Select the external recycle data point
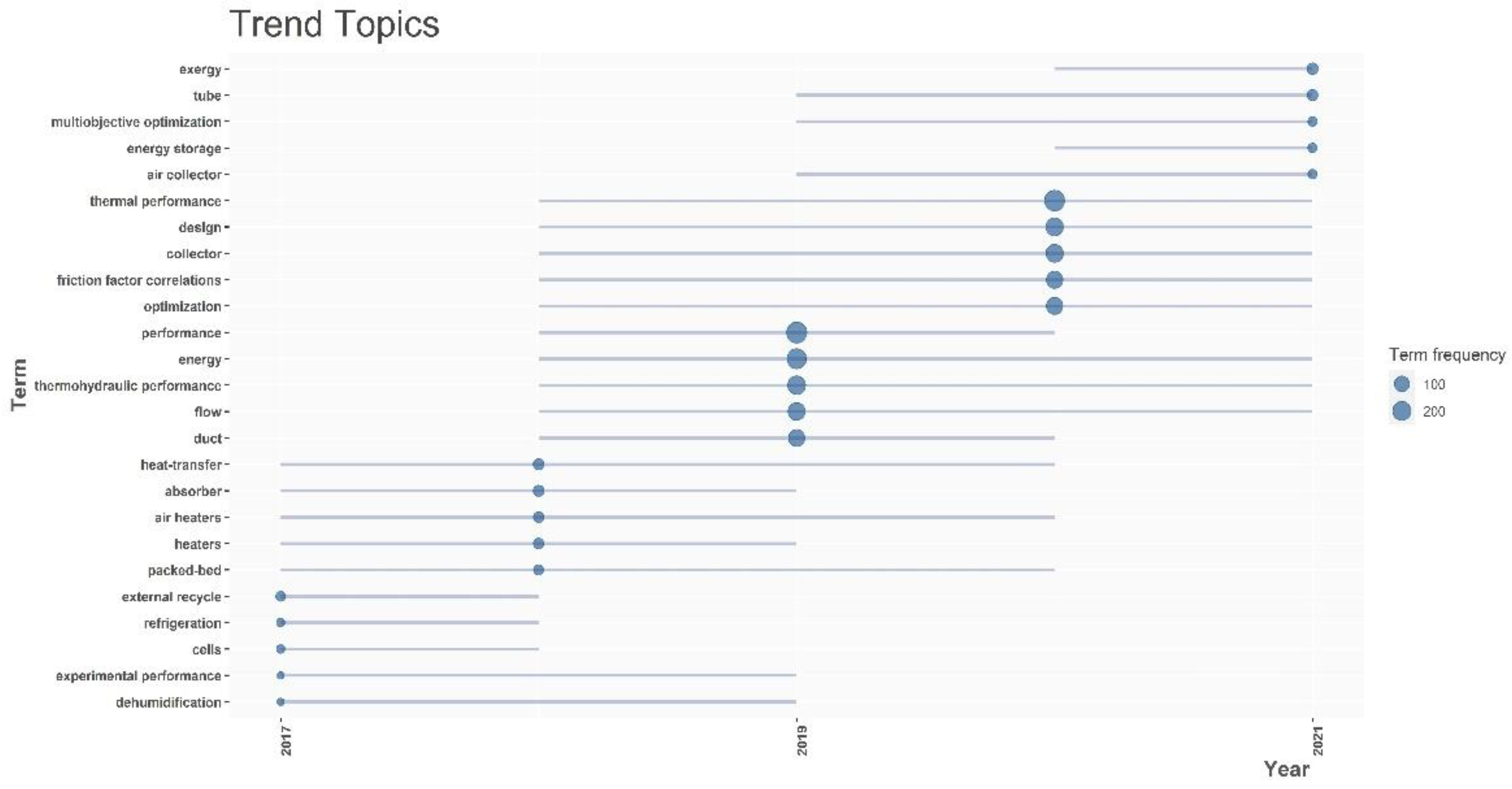This screenshot has width=1512, height=789. pos(280,596)
